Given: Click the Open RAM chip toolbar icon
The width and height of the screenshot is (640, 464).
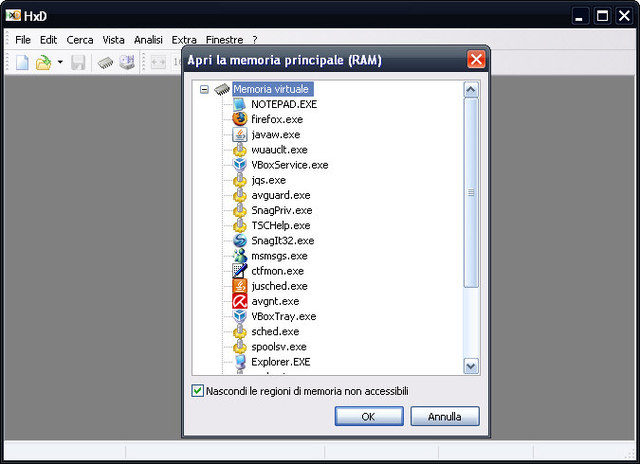Looking at the screenshot, I should coord(105,62).
